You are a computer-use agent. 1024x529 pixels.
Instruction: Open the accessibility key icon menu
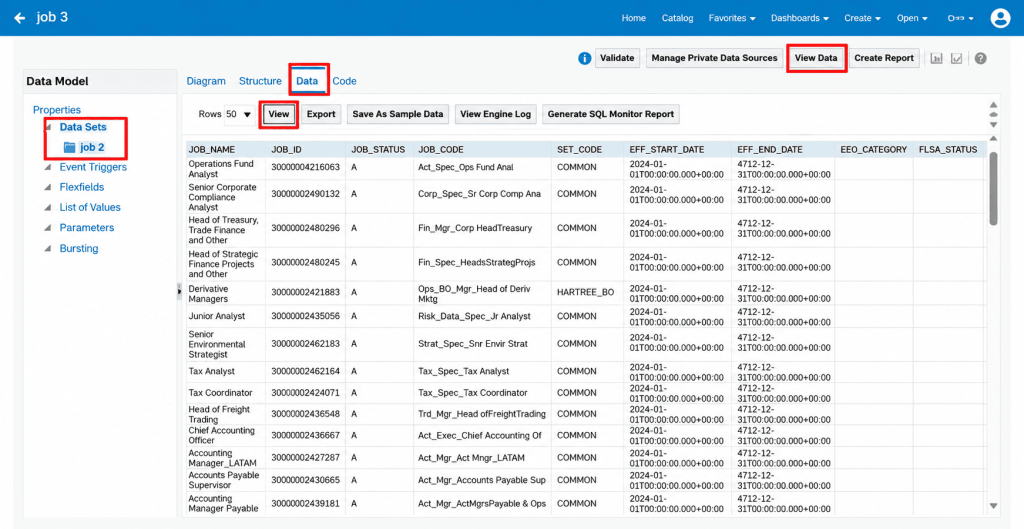(961, 18)
